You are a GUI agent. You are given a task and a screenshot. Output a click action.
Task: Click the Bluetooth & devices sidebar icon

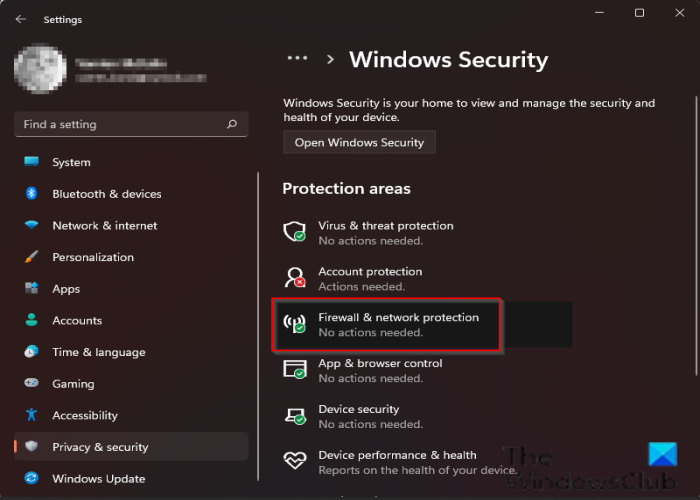click(x=31, y=194)
